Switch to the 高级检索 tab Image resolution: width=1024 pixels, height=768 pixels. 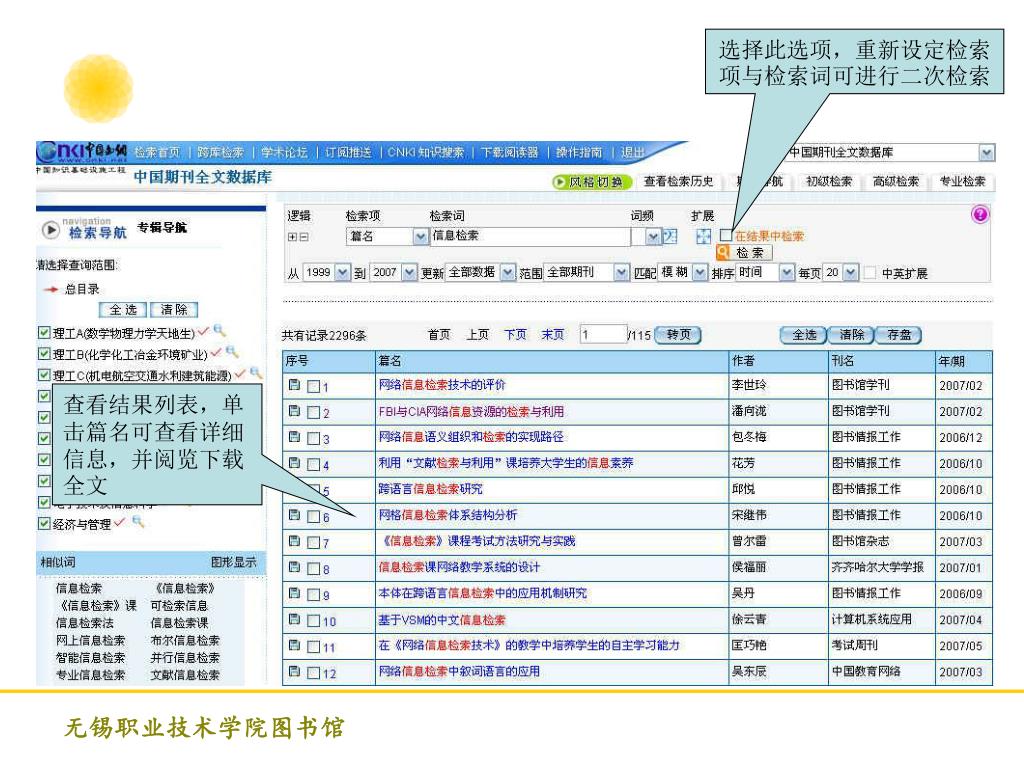(x=896, y=182)
